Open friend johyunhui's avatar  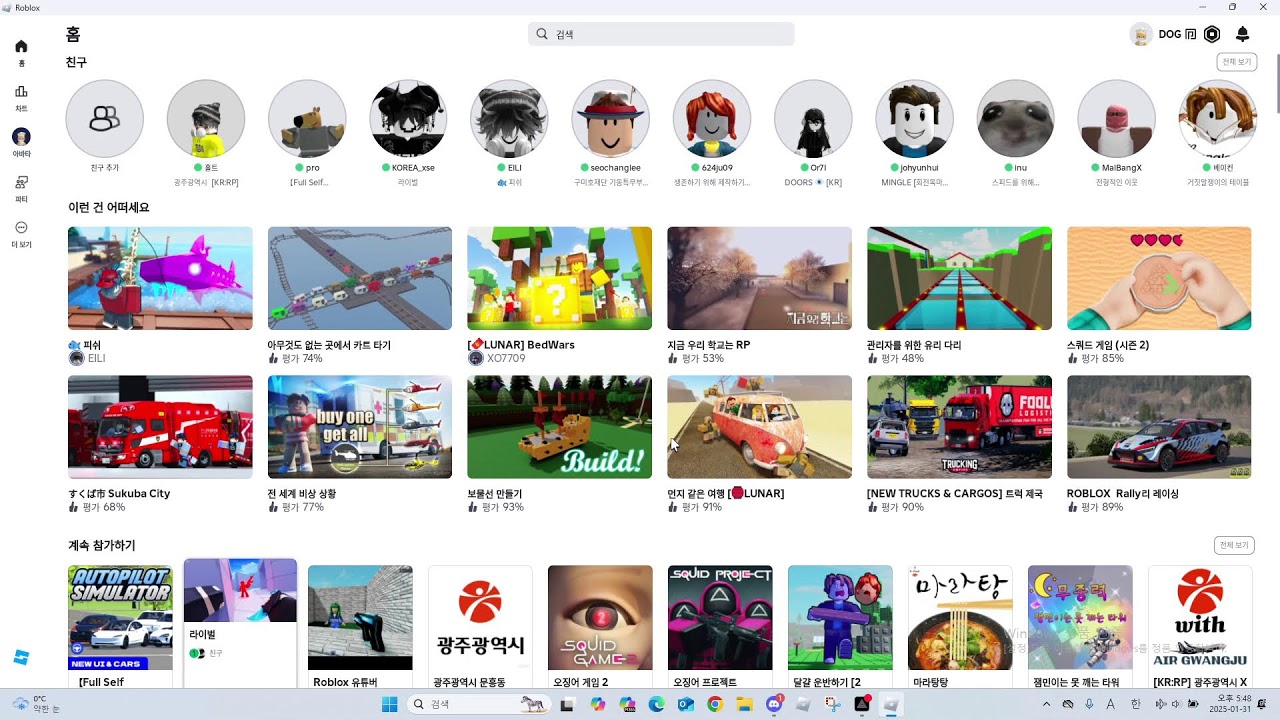[914, 119]
